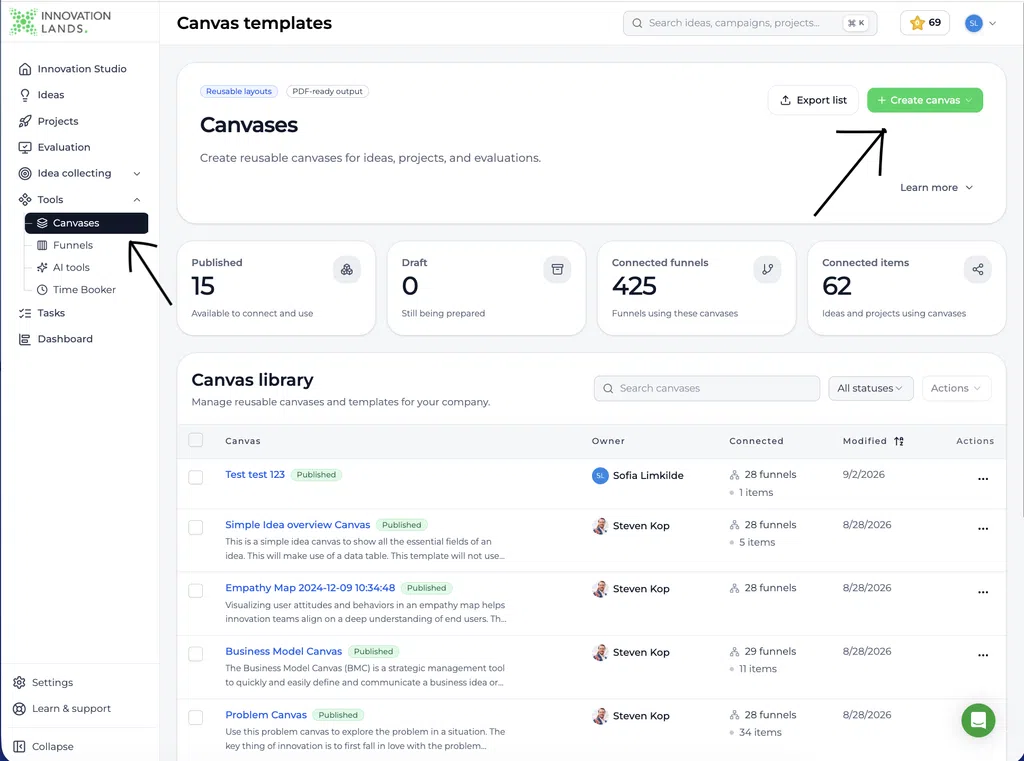This screenshot has height=761, width=1024.
Task: Go to Innovation Studio
Action: (80, 69)
